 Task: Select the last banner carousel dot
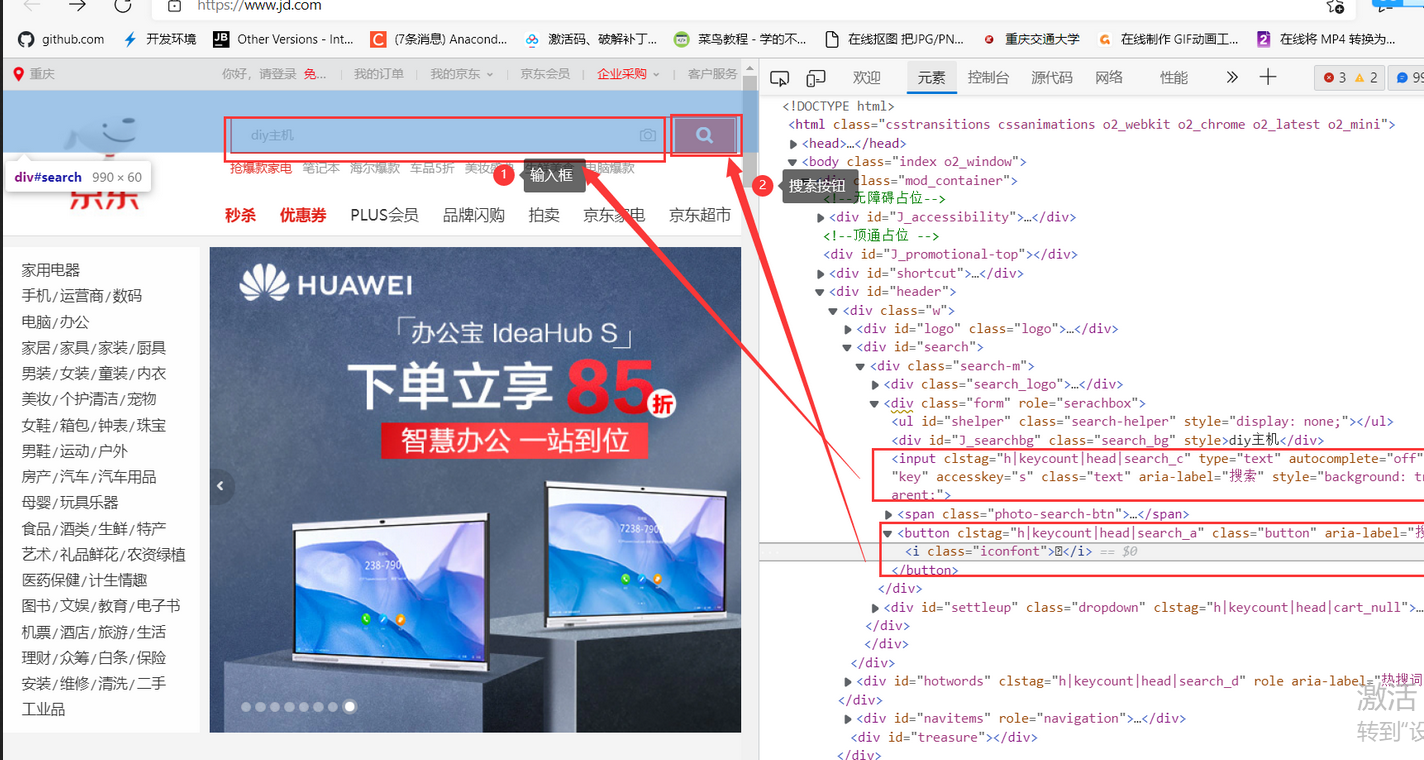click(x=350, y=706)
